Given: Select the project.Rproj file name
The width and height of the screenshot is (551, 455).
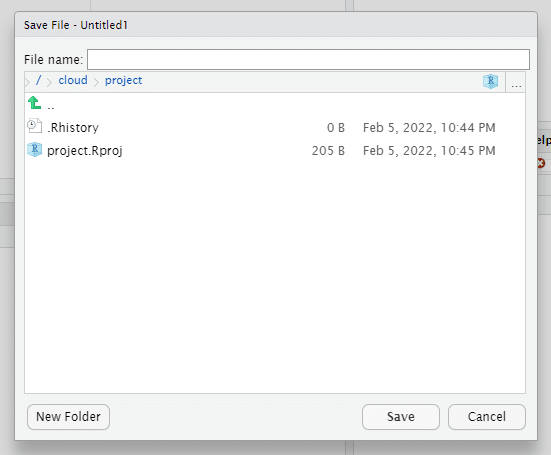Looking at the screenshot, I should 85,151.
